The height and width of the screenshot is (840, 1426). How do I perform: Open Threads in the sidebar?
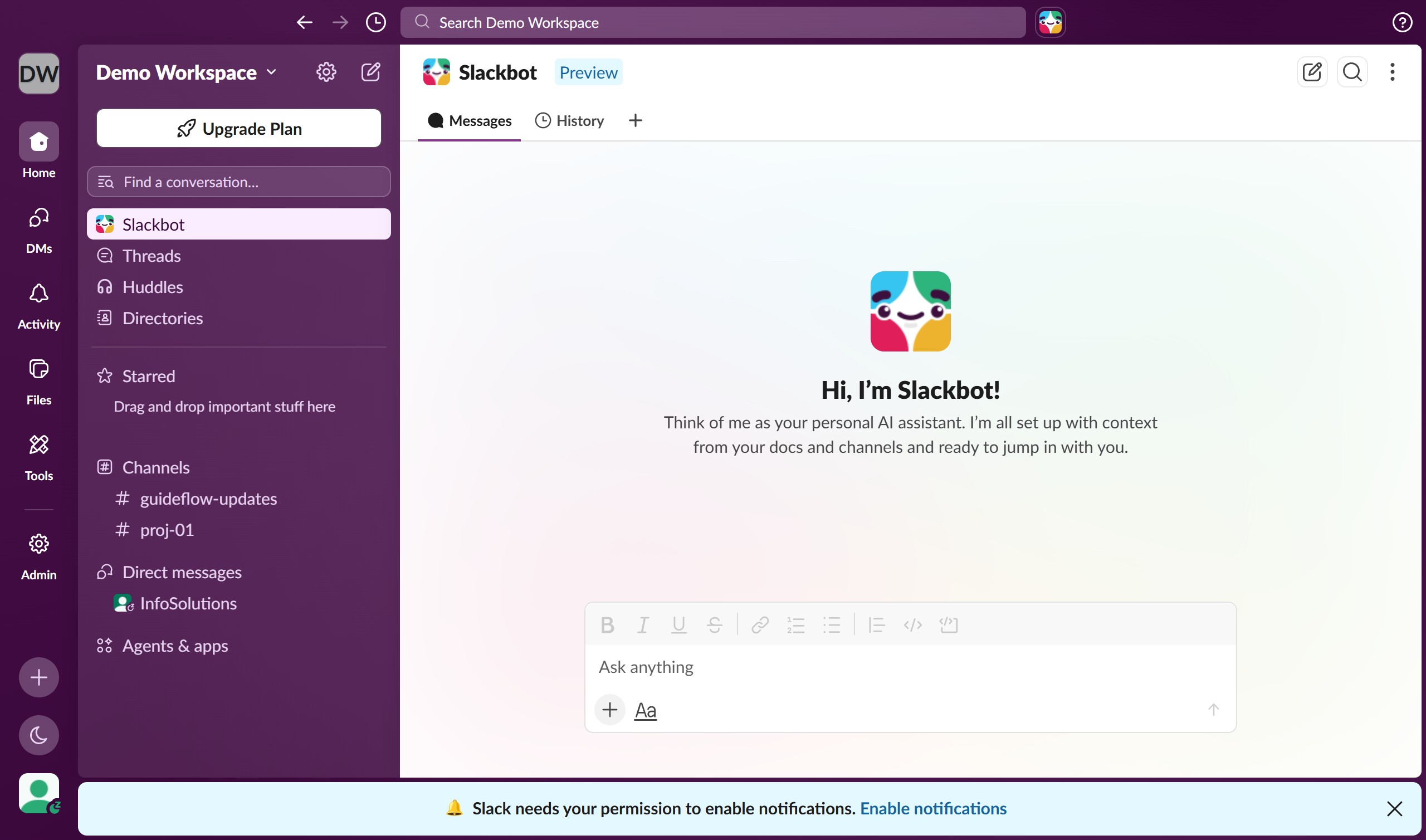pyautogui.click(x=239, y=256)
